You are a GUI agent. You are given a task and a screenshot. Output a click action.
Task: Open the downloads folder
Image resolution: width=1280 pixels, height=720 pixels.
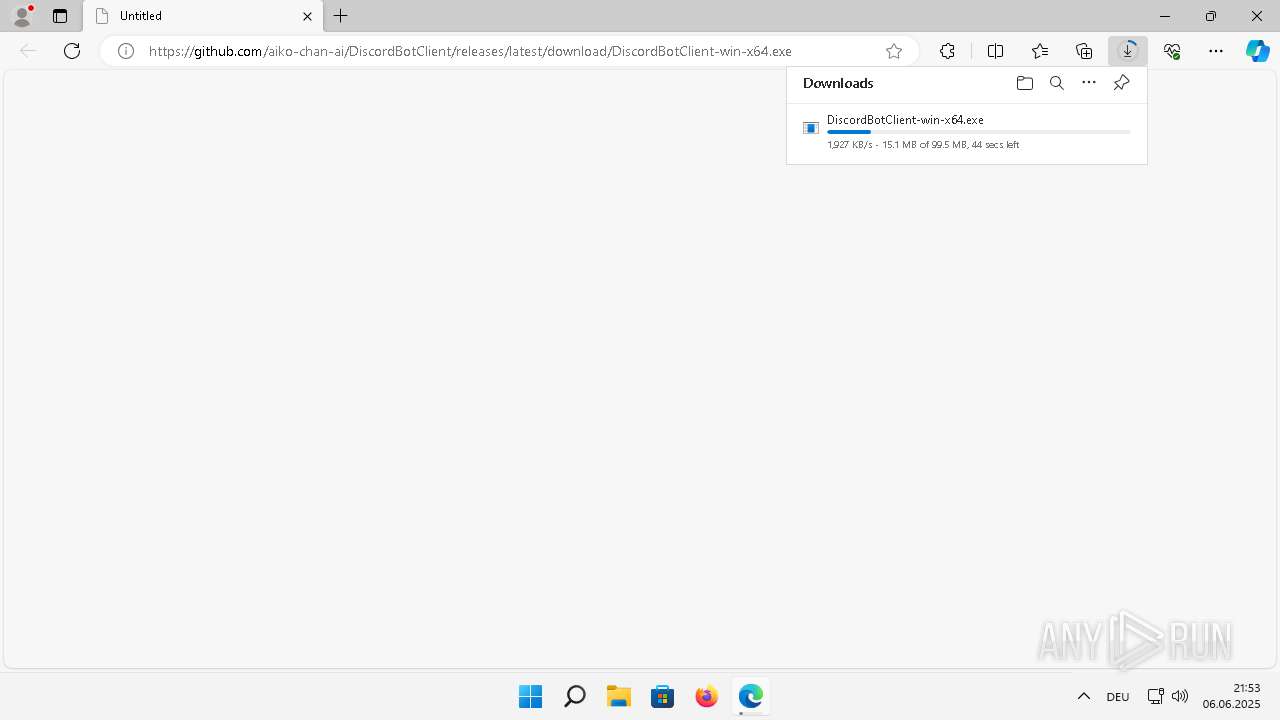[x=1024, y=83]
